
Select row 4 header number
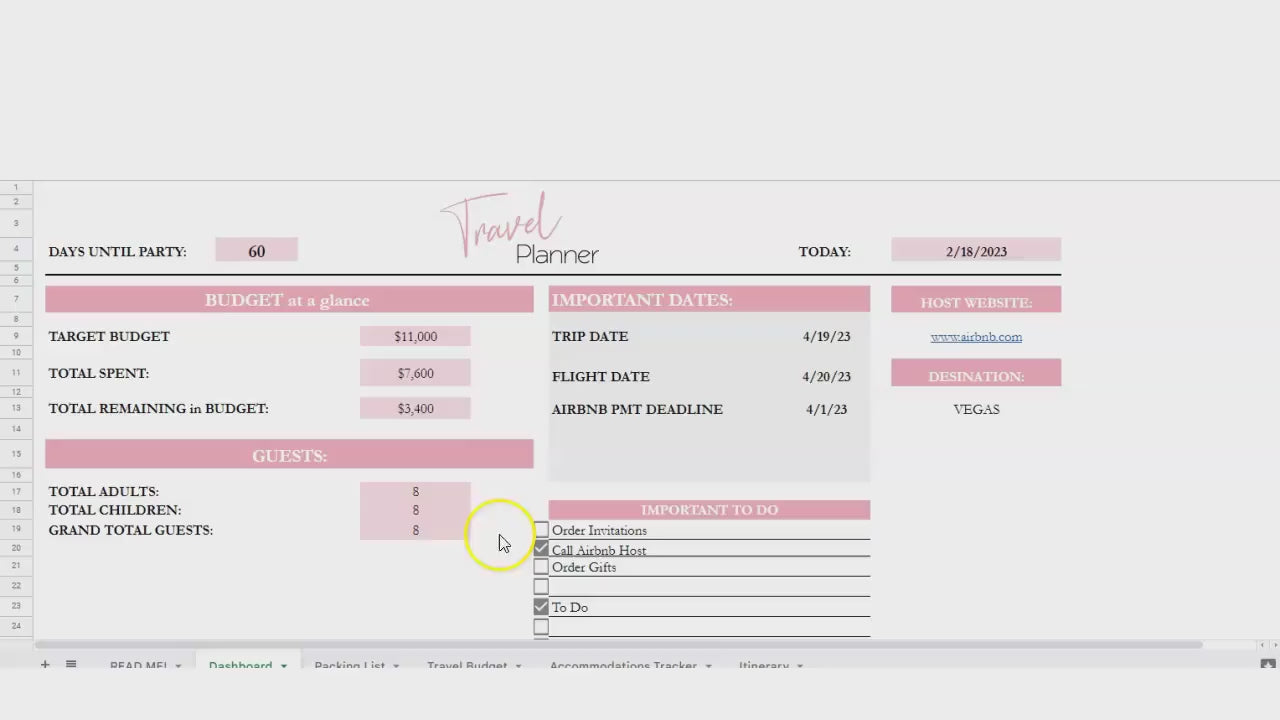[x=16, y=249]
